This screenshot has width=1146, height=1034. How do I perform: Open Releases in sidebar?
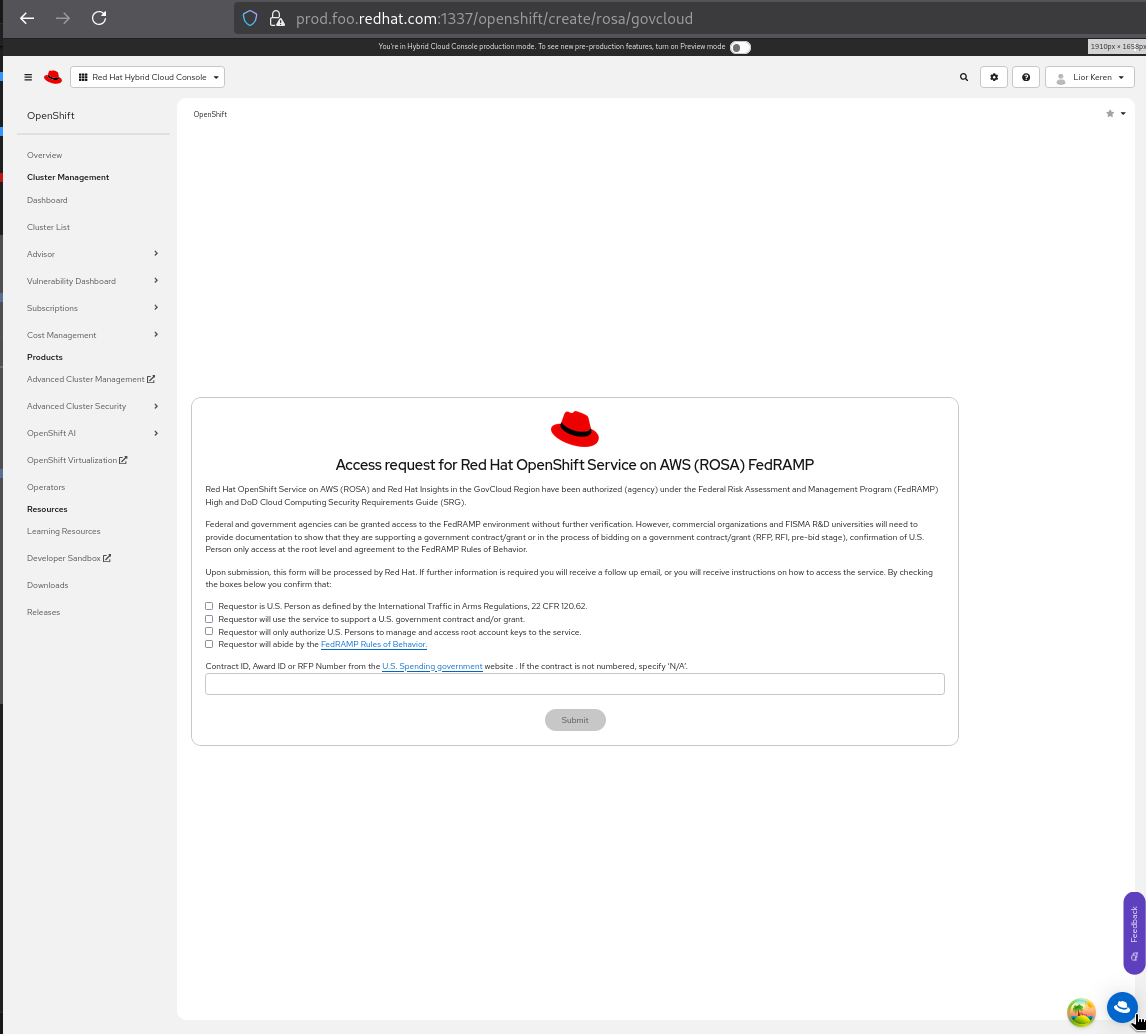point(43,612)
